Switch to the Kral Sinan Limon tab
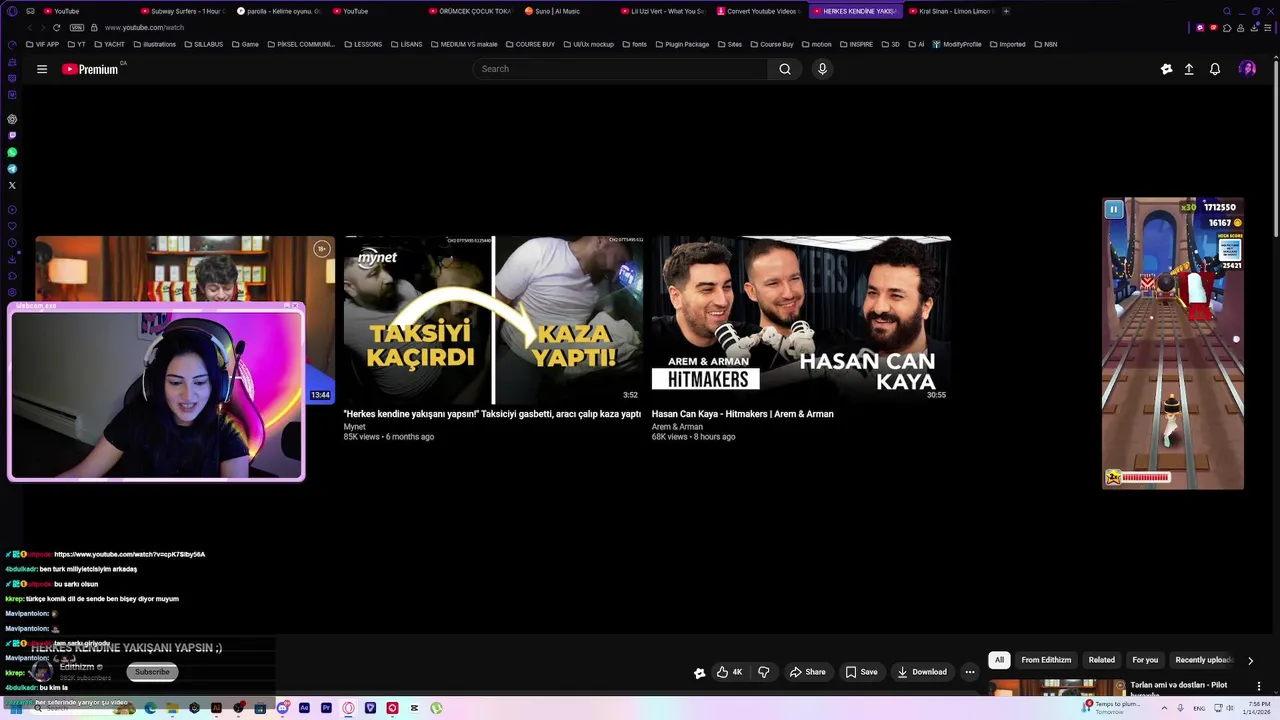Screen dimensions: 1280x720 tap(950, 11)
